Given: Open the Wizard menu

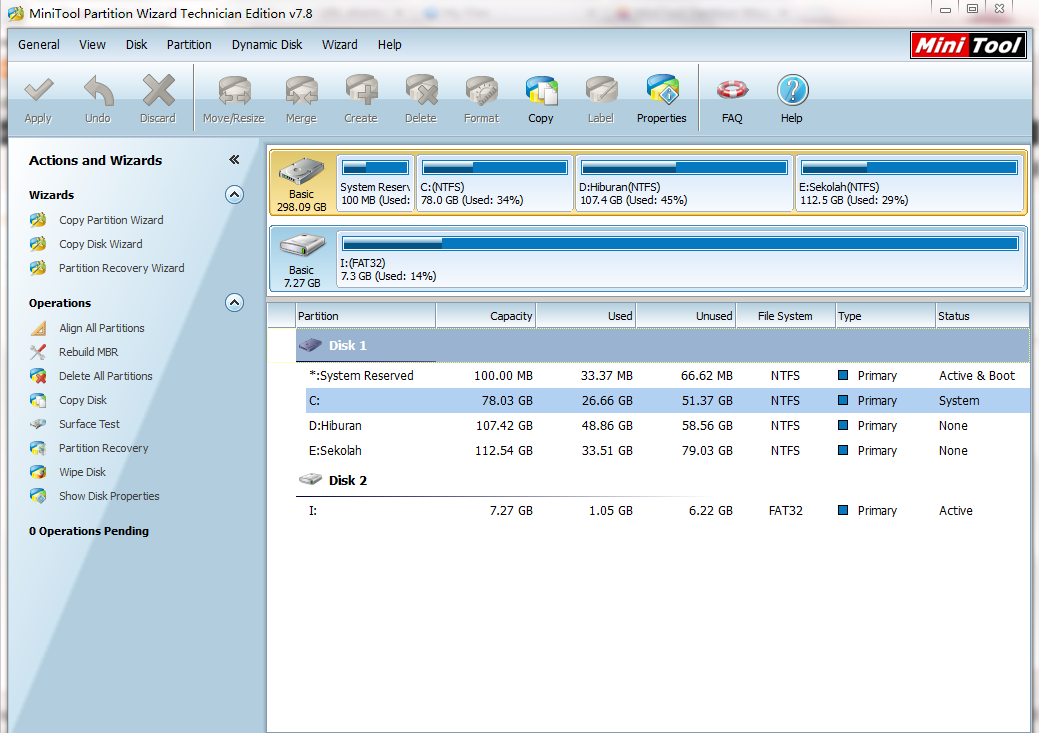Looking at the screenshot, I should pos(340,44).
